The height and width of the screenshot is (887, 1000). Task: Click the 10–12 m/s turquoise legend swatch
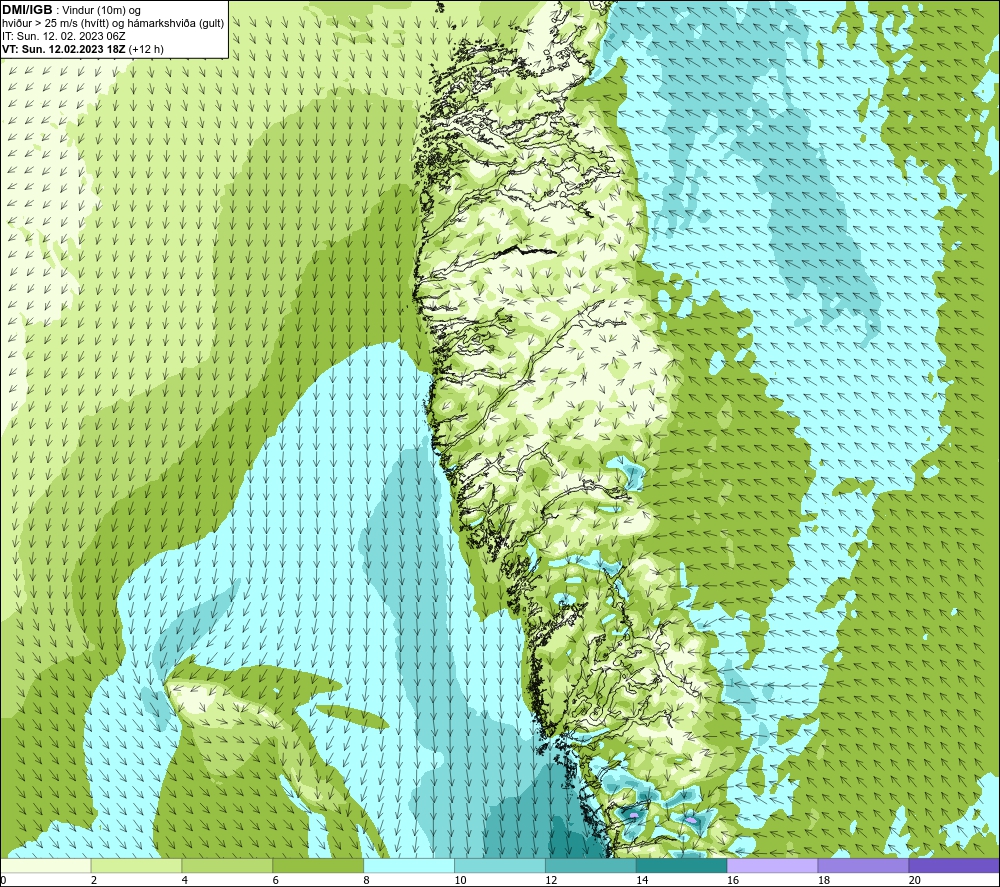click(x=500, y=866)
